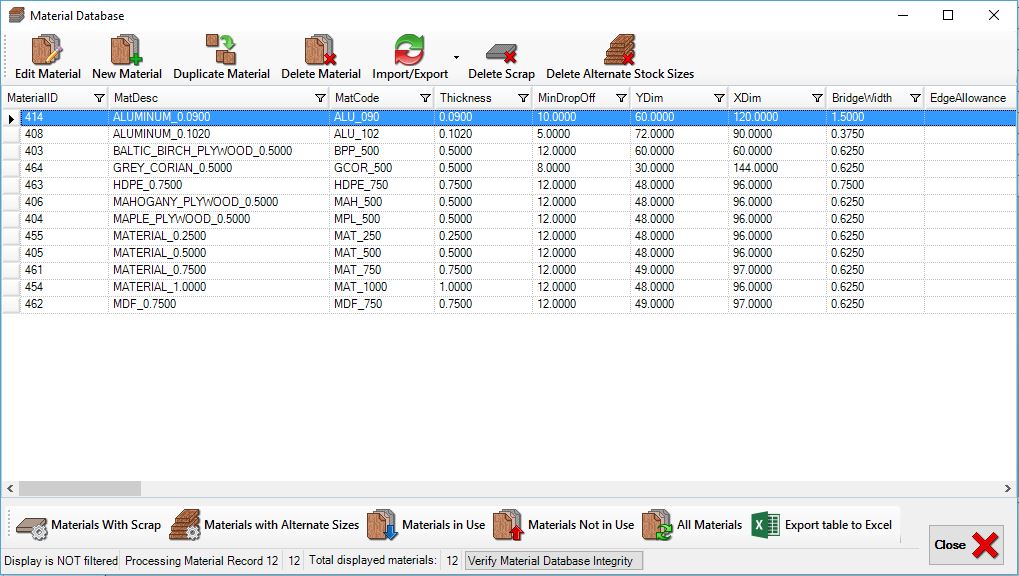Screen dimensions: 1019x576
Task: Click the Edit Material icon
Action: pyautogui.click(x=47, y=52)
